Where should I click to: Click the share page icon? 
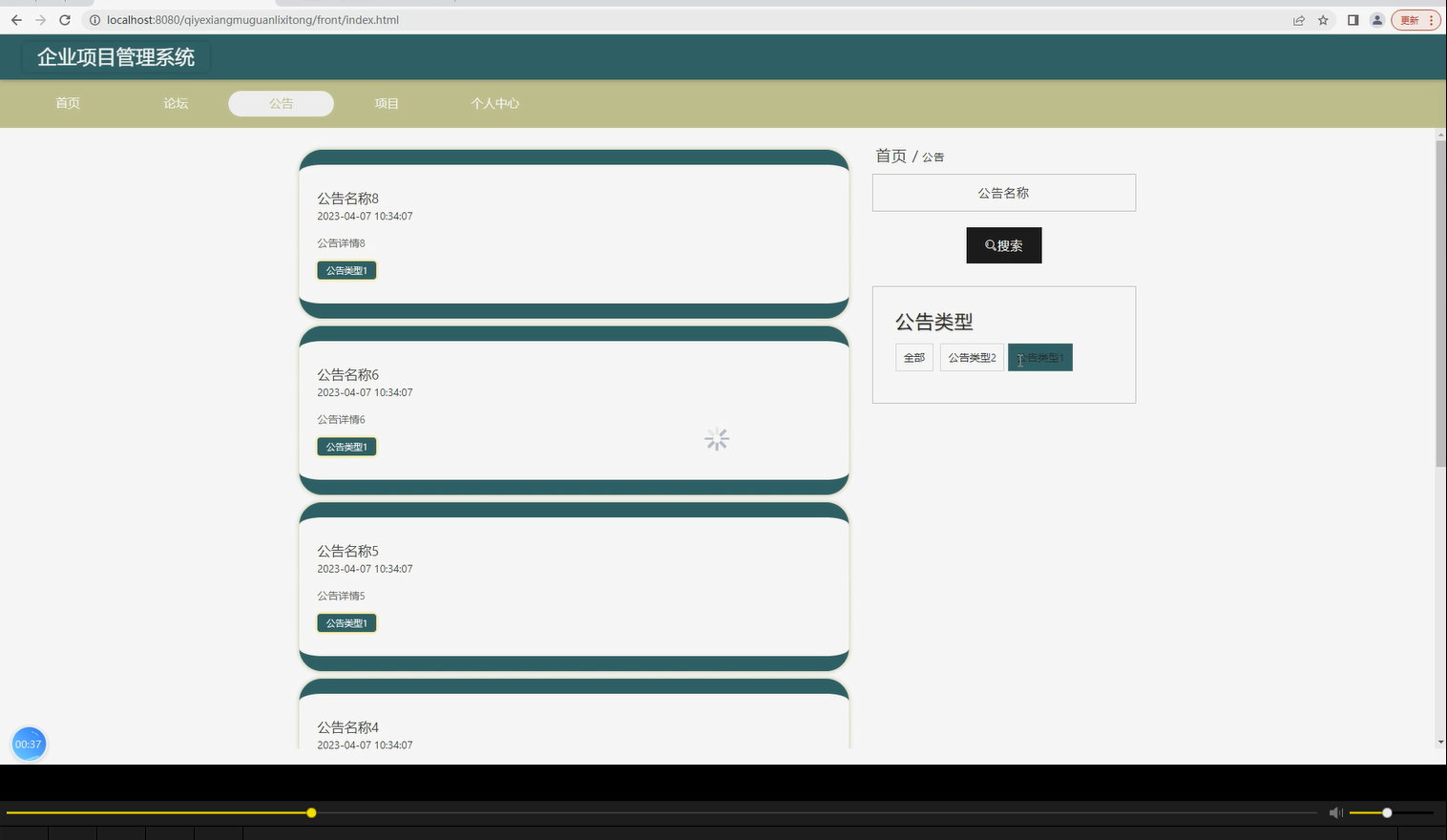click(x=1299, y=20)
